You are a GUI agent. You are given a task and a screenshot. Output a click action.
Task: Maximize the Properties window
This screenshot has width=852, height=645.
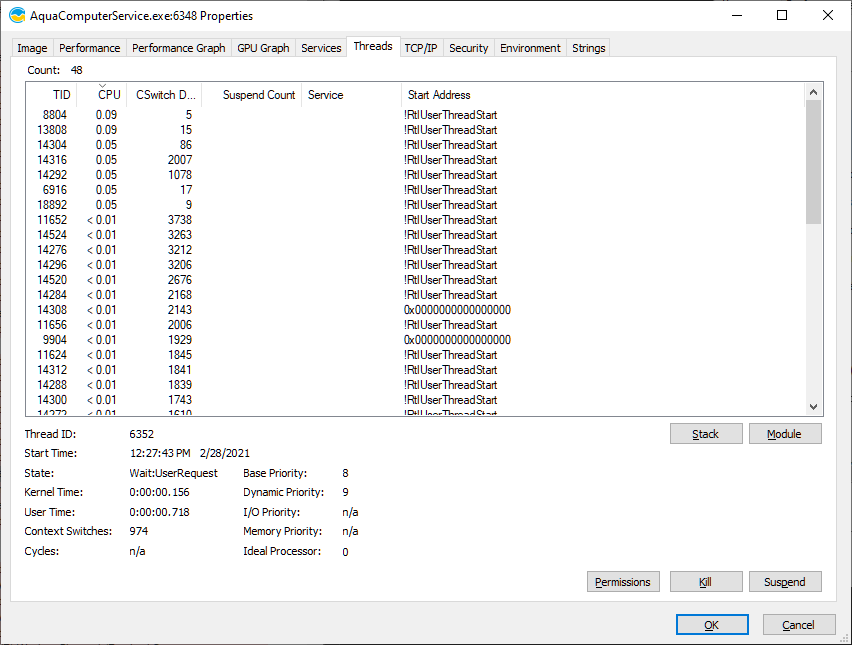click(782, 15)
